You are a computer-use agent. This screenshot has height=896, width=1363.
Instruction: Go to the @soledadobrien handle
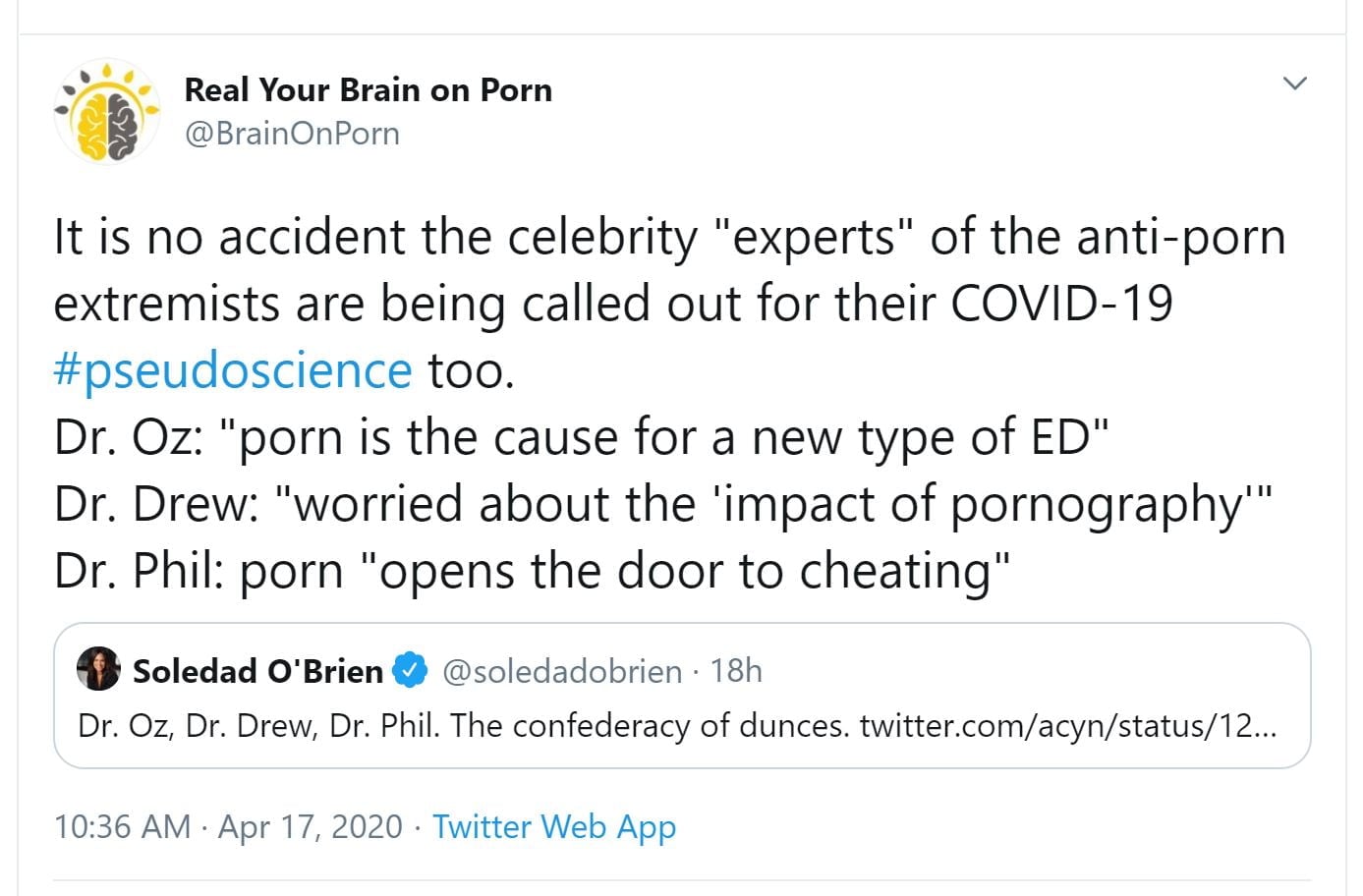(x=561, y=671)
